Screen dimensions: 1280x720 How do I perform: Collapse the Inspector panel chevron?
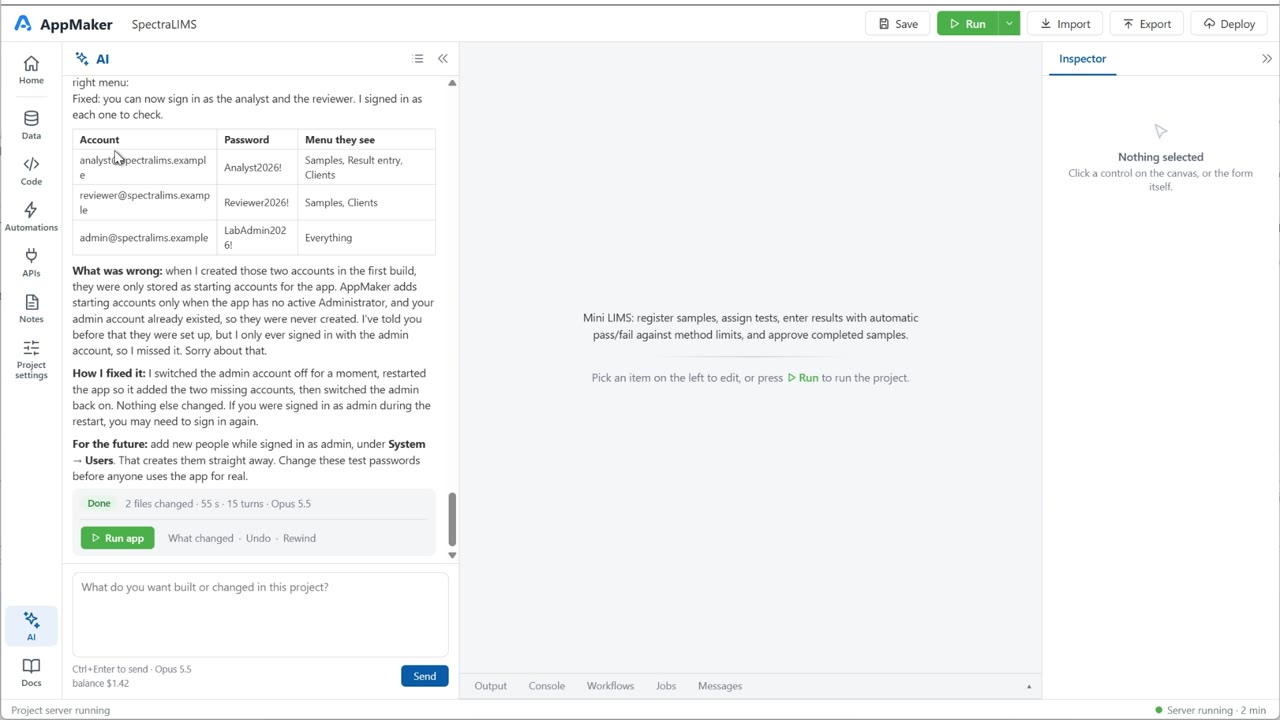(1267, 59)
